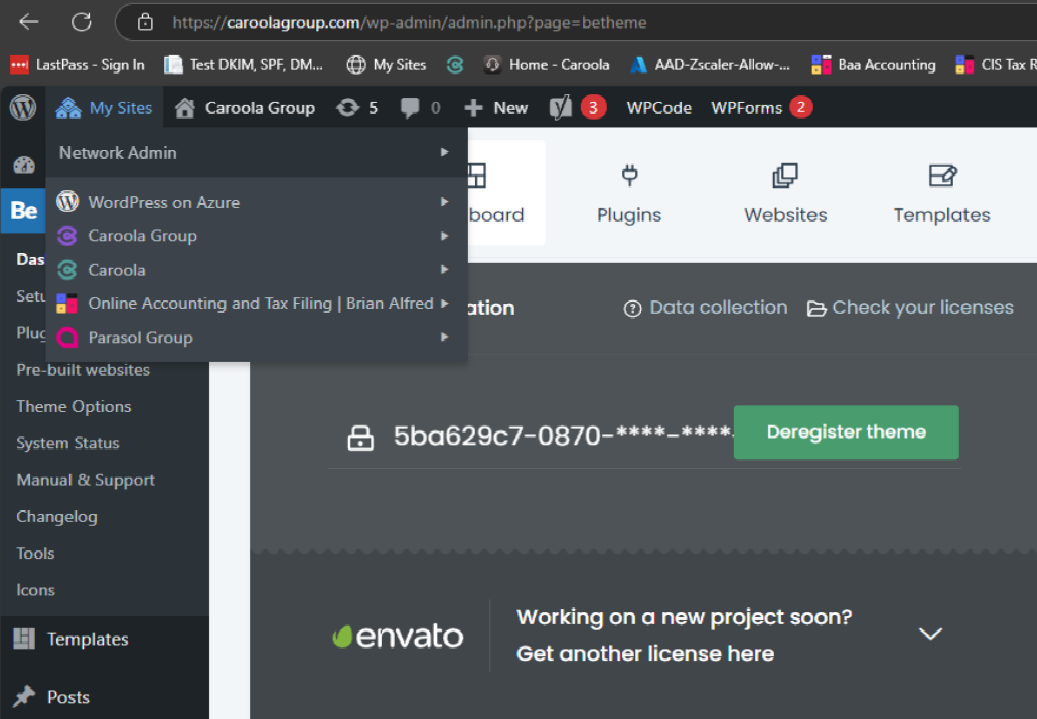Open System Status in sidebar

coord(68,443)
